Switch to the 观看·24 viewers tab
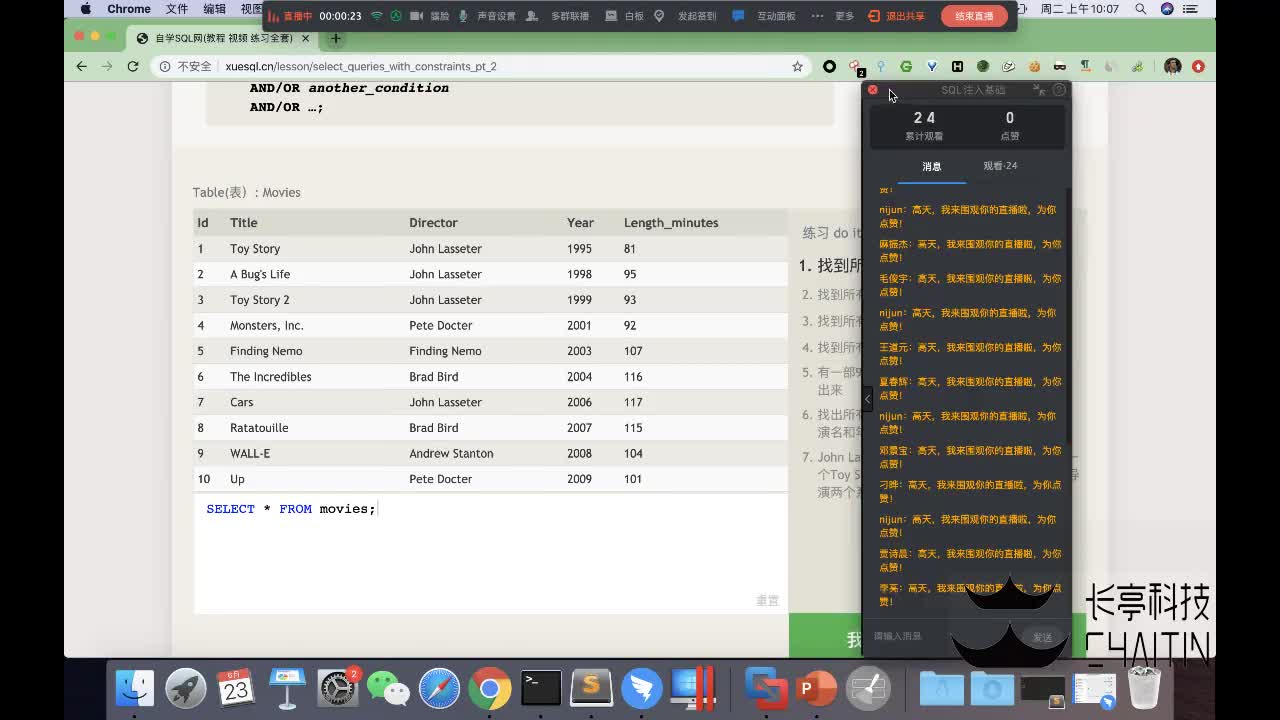 pos(1000,166)
